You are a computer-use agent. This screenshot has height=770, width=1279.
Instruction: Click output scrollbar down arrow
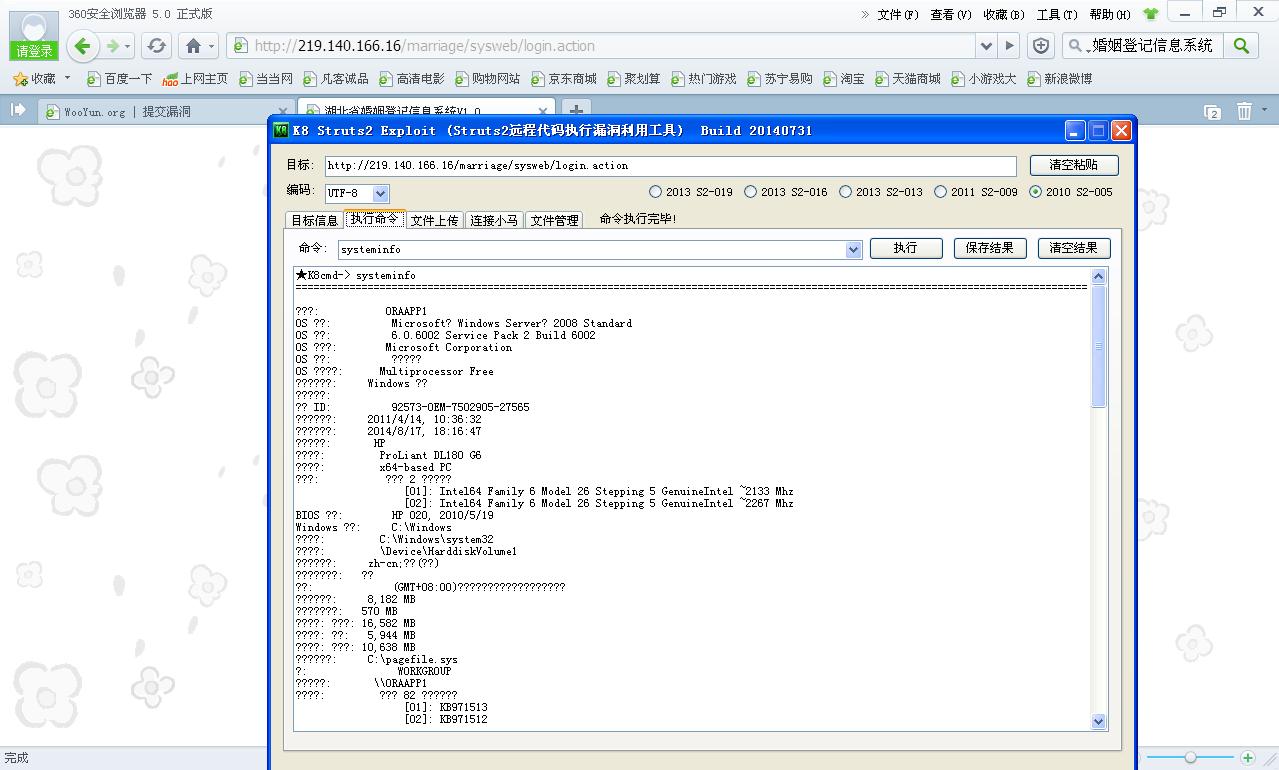click(x=1098, y=721)
